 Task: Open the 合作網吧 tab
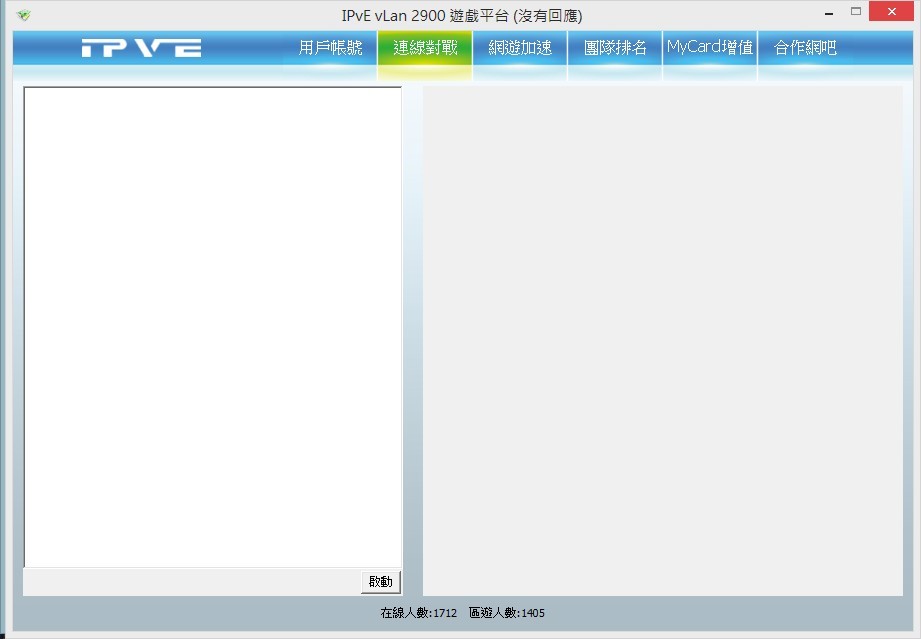[805, 48]
